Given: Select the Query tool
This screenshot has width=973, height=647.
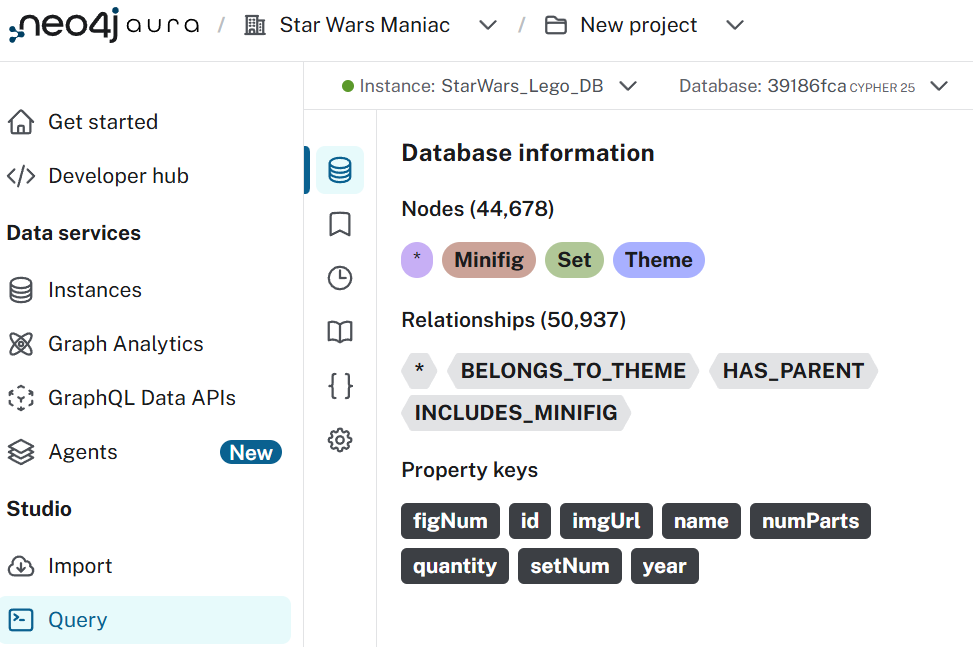Looking at the screenshot, I should 145,620.
